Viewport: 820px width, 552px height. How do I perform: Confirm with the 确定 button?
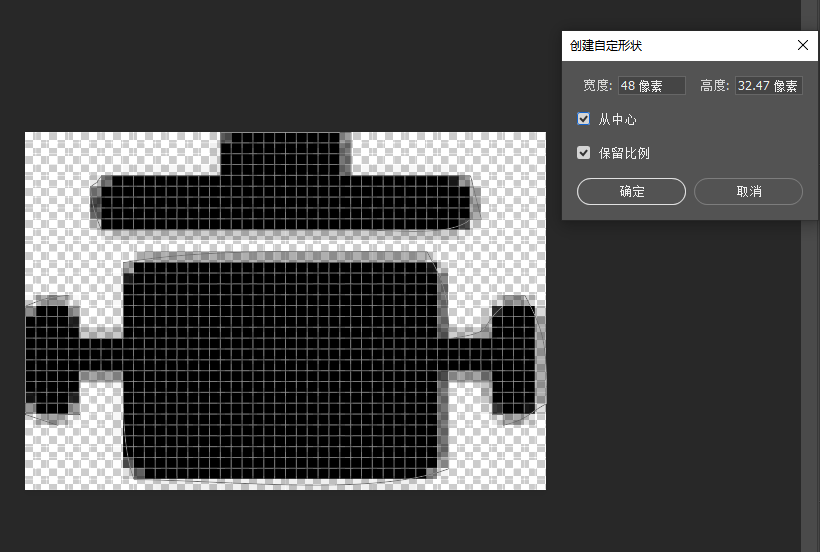point(631,191)
